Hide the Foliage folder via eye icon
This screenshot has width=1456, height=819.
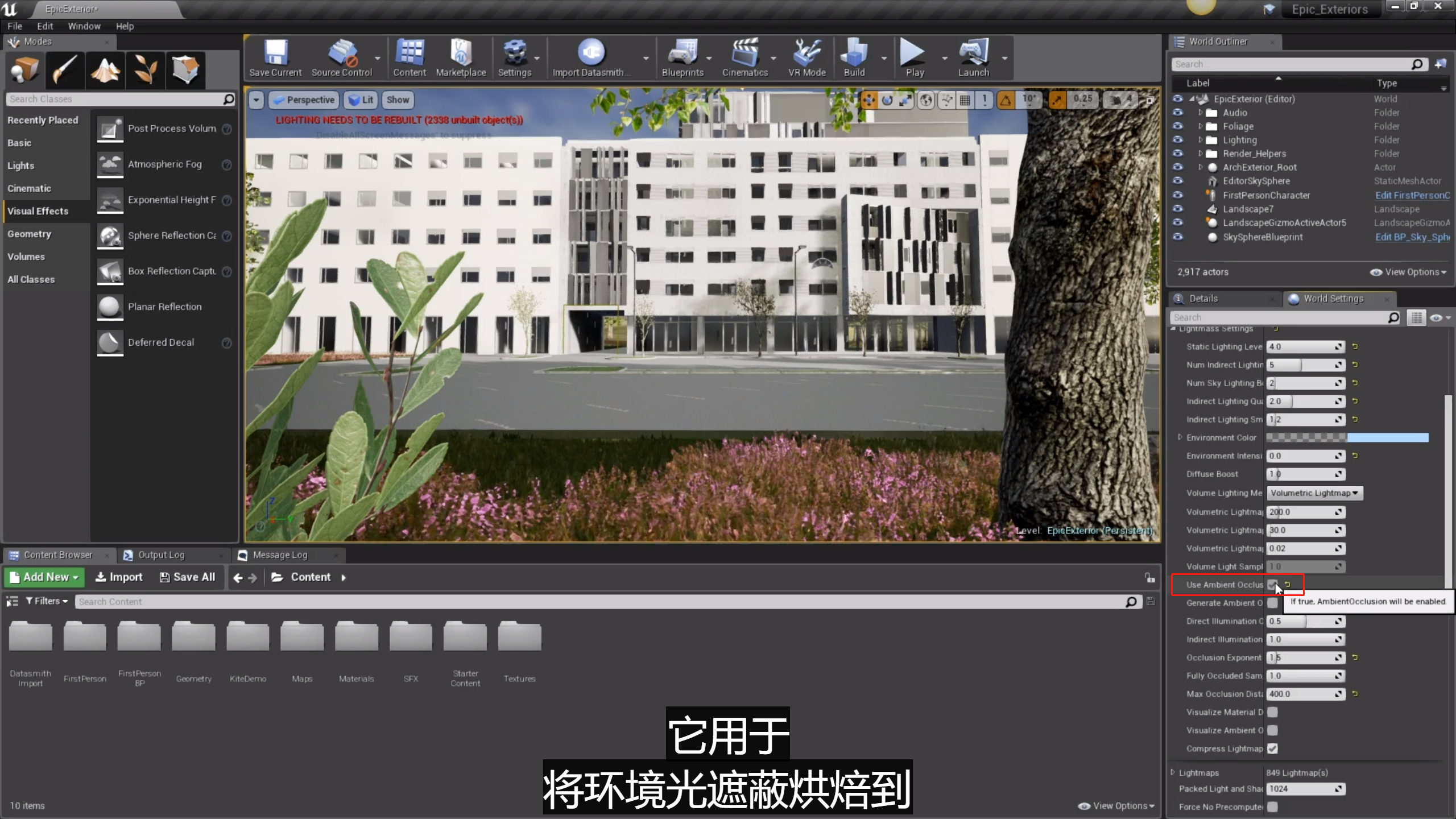pyautogui.click(x=1178, y=126)
